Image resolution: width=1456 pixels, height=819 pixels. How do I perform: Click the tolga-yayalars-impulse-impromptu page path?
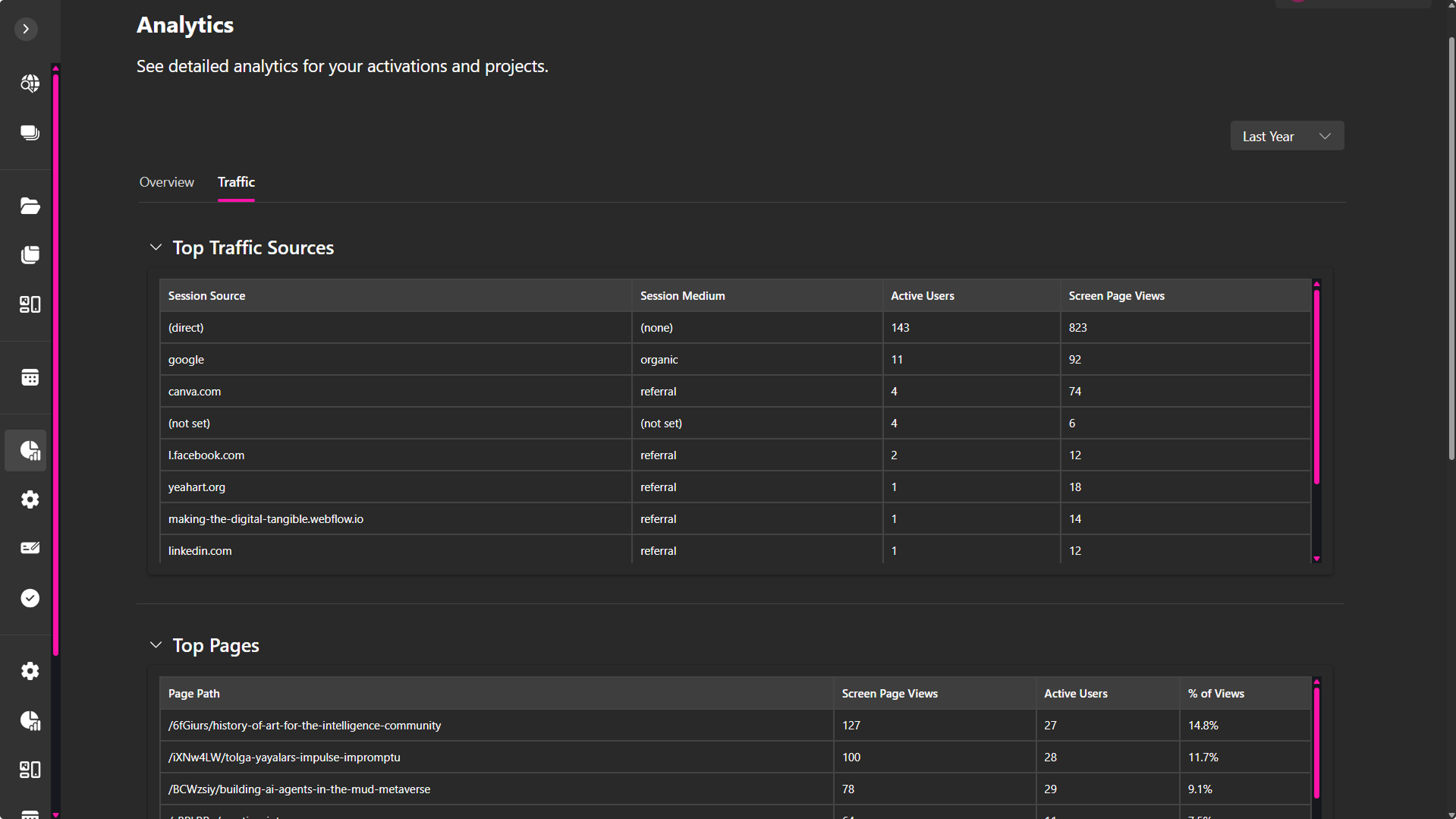pyautogui.click(x=284, y=758)
